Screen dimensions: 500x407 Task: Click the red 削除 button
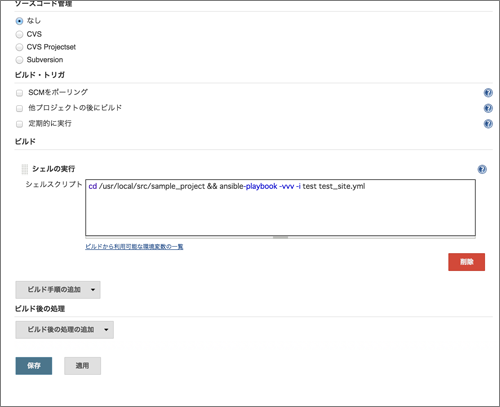tap(466, 262)
